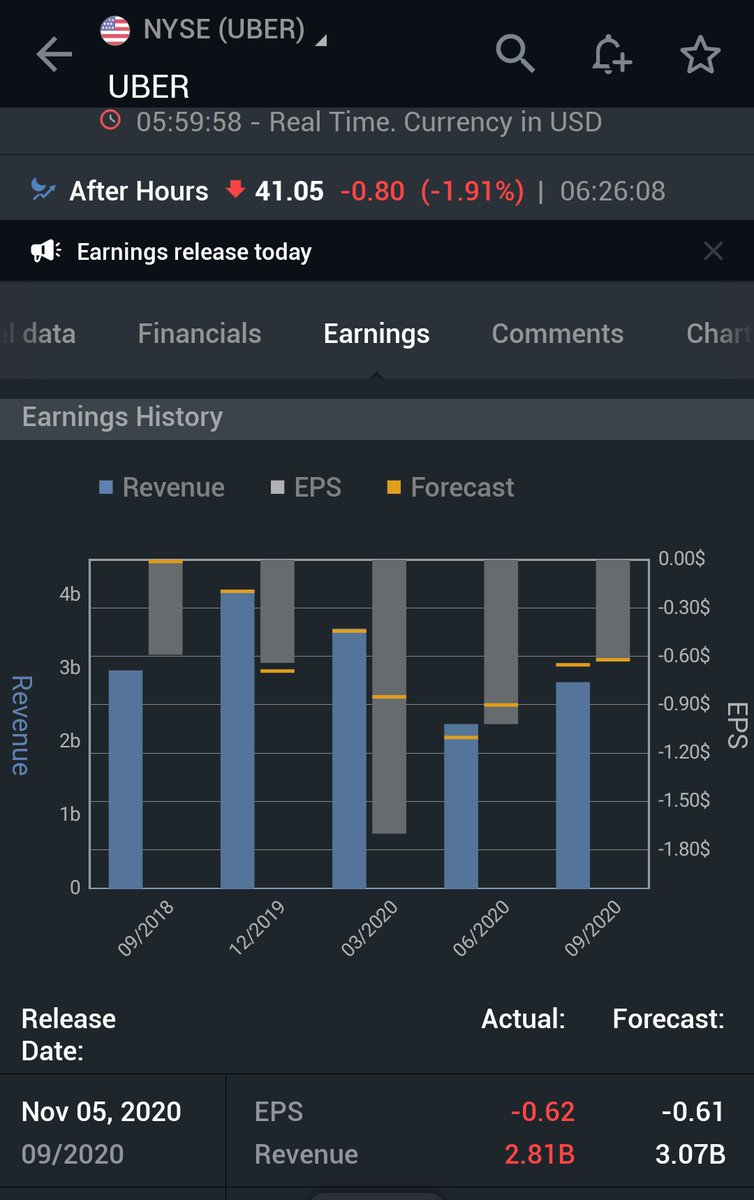Go back using the arrow icon
Screen dimensions: 754x1200
[x=54, y=54]
